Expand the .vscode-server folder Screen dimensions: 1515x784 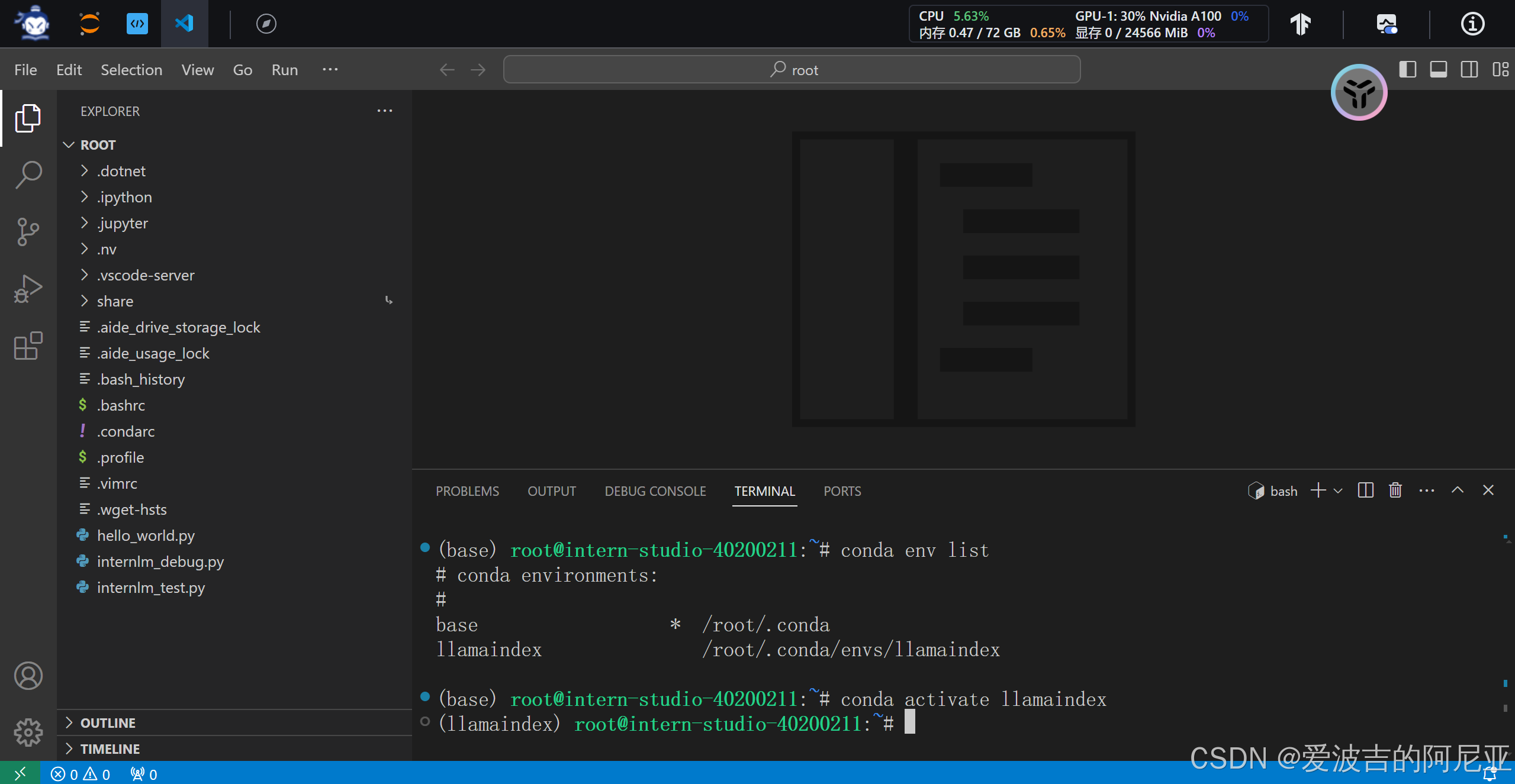pyautogui.click(x=146, y=275)
